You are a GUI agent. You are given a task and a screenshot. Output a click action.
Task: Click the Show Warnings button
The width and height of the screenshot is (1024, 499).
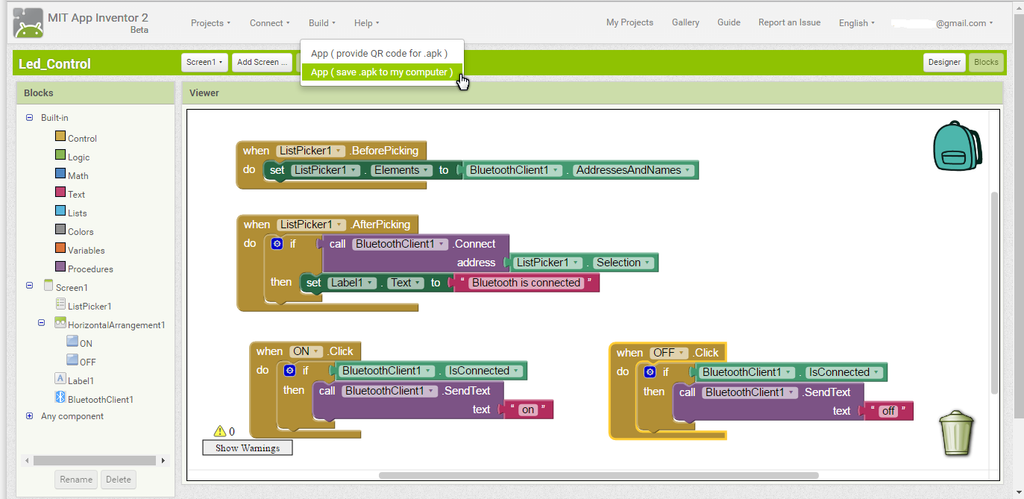tap(248, 448)
